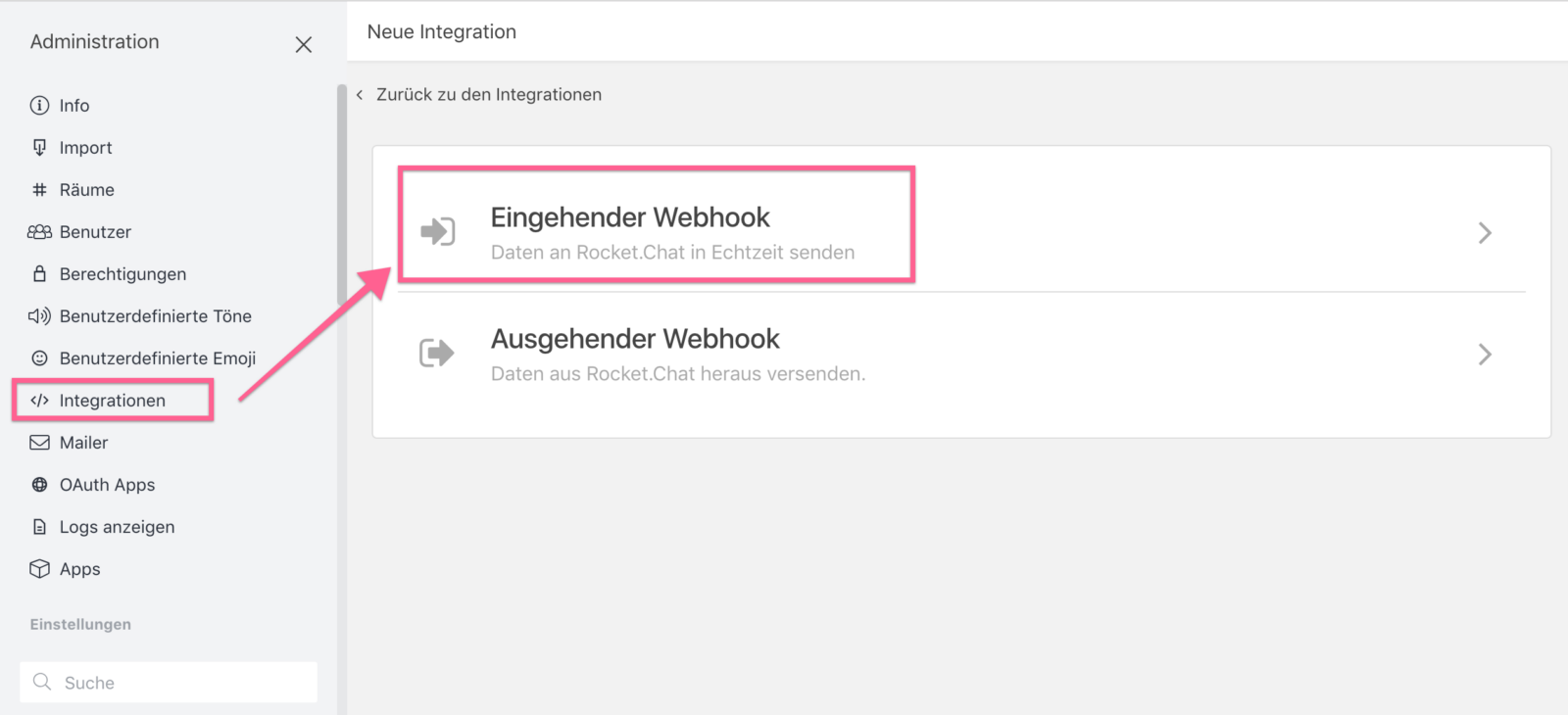This screenshot has height=715, width=1568.
Task: Click the globe icon for OAuth Apps
Action: 39,484
